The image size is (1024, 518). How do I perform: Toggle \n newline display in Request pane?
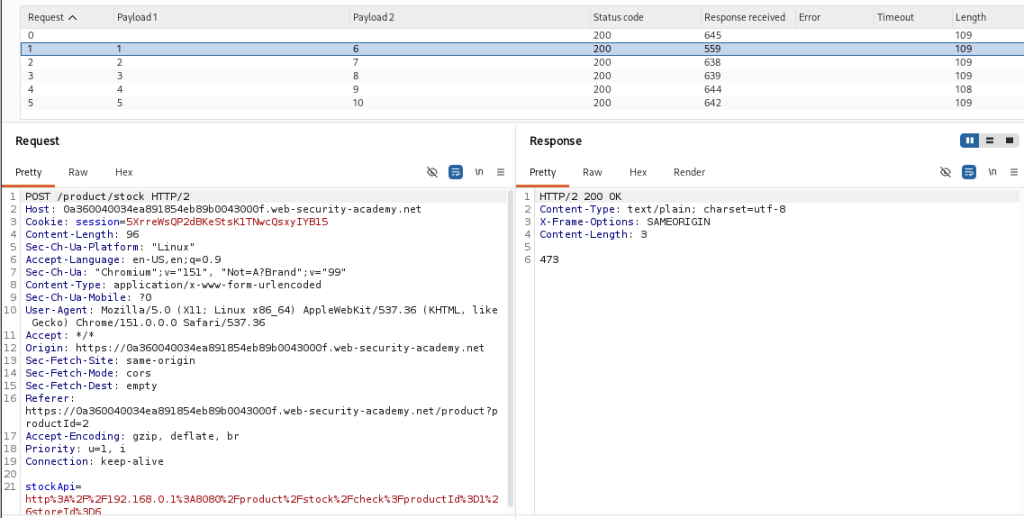click(x=479, y=172)
